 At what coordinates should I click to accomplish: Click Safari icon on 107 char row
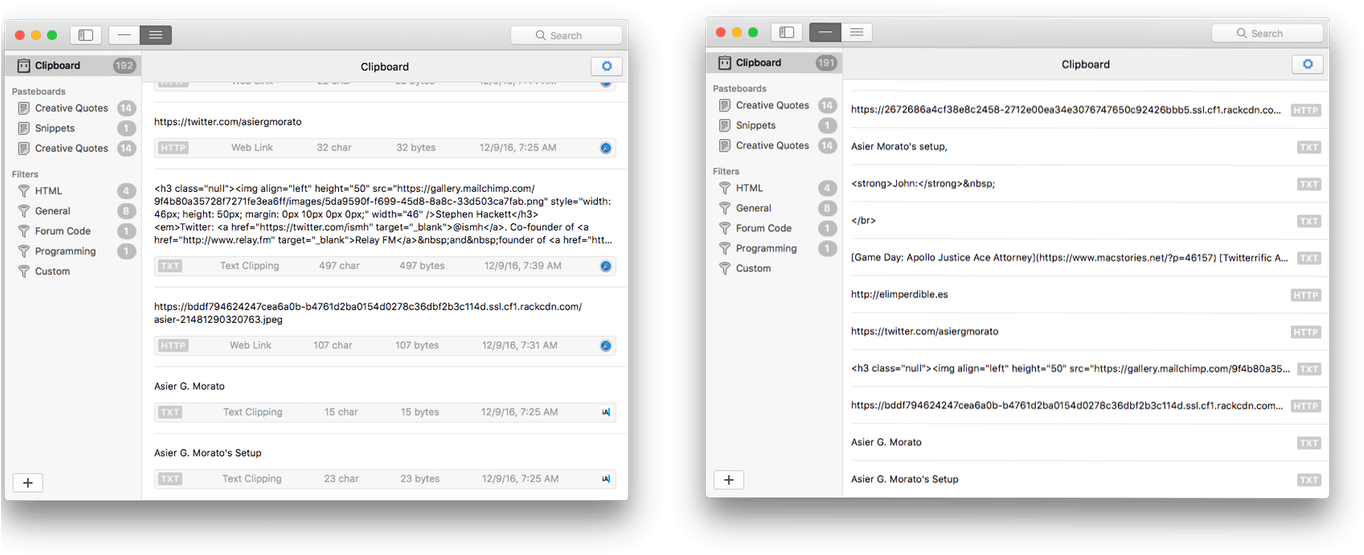click(605, 345)
